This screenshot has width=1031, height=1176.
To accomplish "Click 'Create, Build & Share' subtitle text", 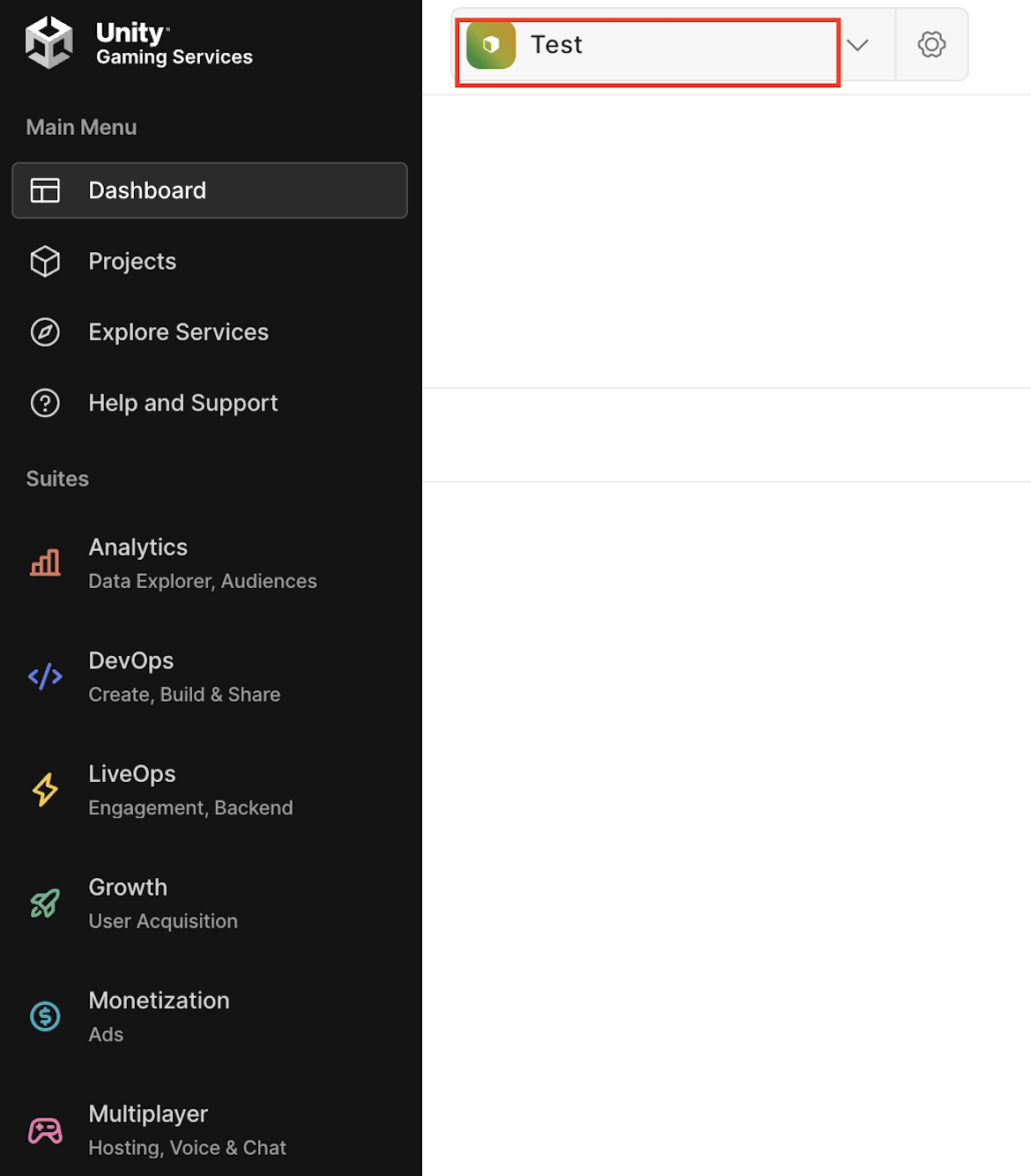I will coord(184,695).
